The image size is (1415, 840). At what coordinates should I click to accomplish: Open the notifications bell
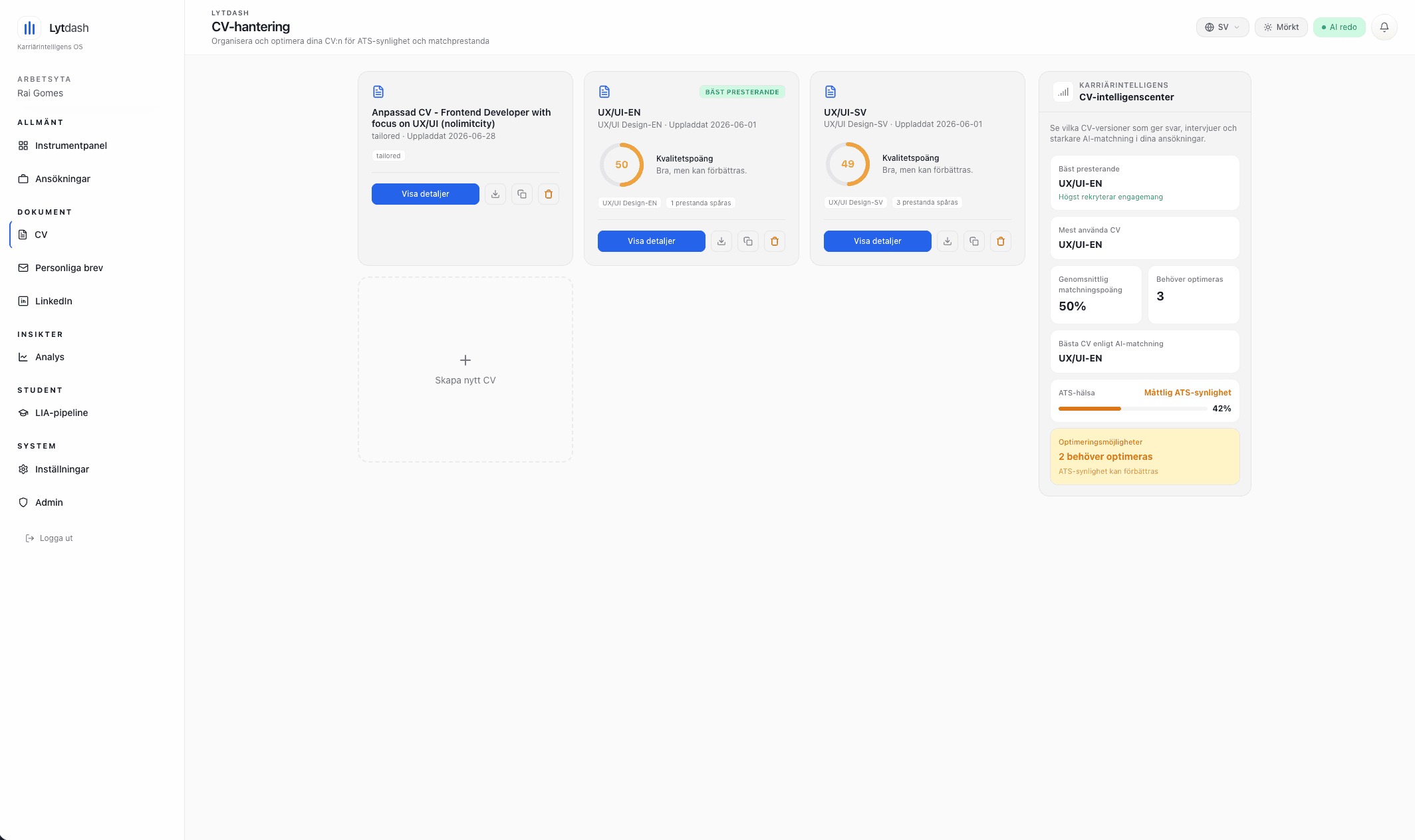tap(1384, 27)
